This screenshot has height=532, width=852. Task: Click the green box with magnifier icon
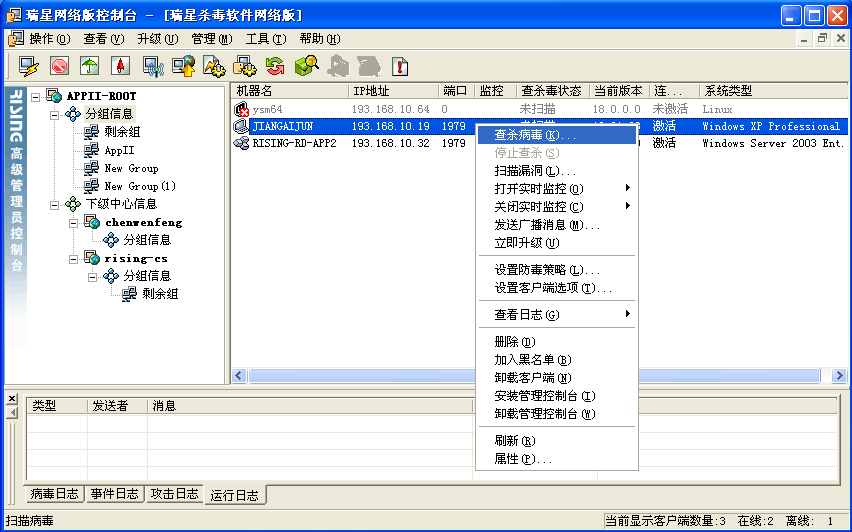click(x=306, y=66)
